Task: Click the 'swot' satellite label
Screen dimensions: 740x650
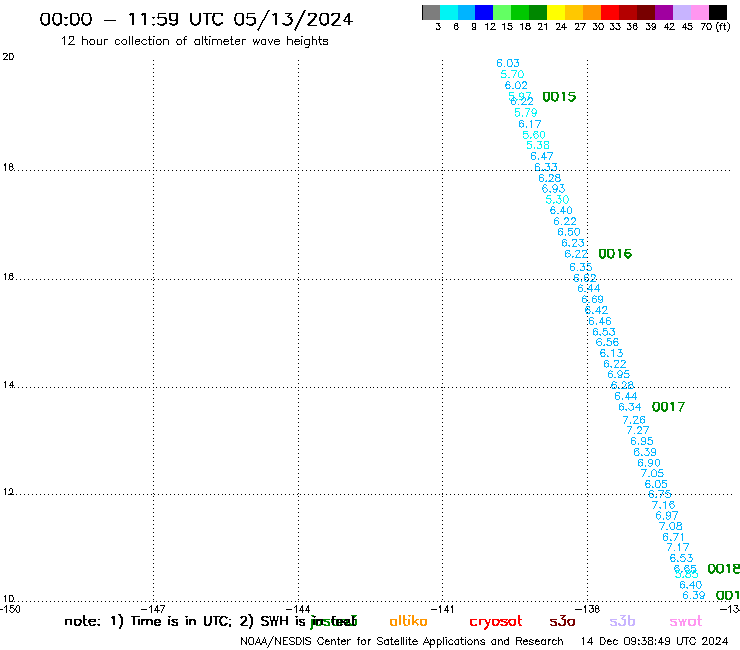Action: 686,621
